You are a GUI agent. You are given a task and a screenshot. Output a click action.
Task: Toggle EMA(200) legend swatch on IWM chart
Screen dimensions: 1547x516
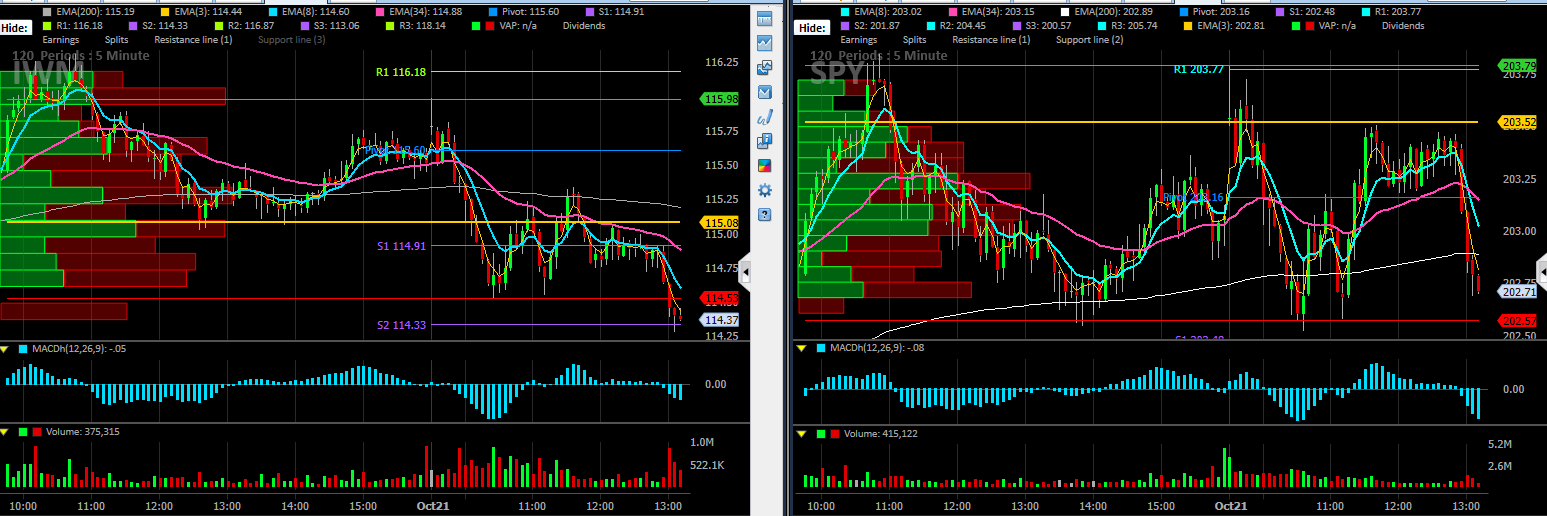[48, 11]
